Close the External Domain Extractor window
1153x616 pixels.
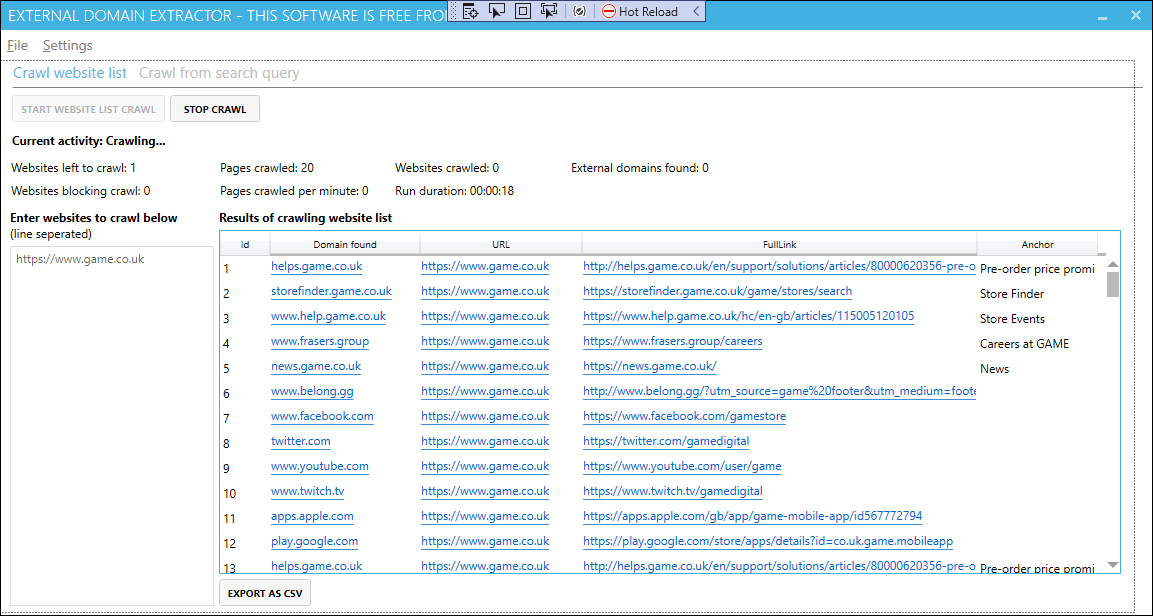(x=1135, y=15)
